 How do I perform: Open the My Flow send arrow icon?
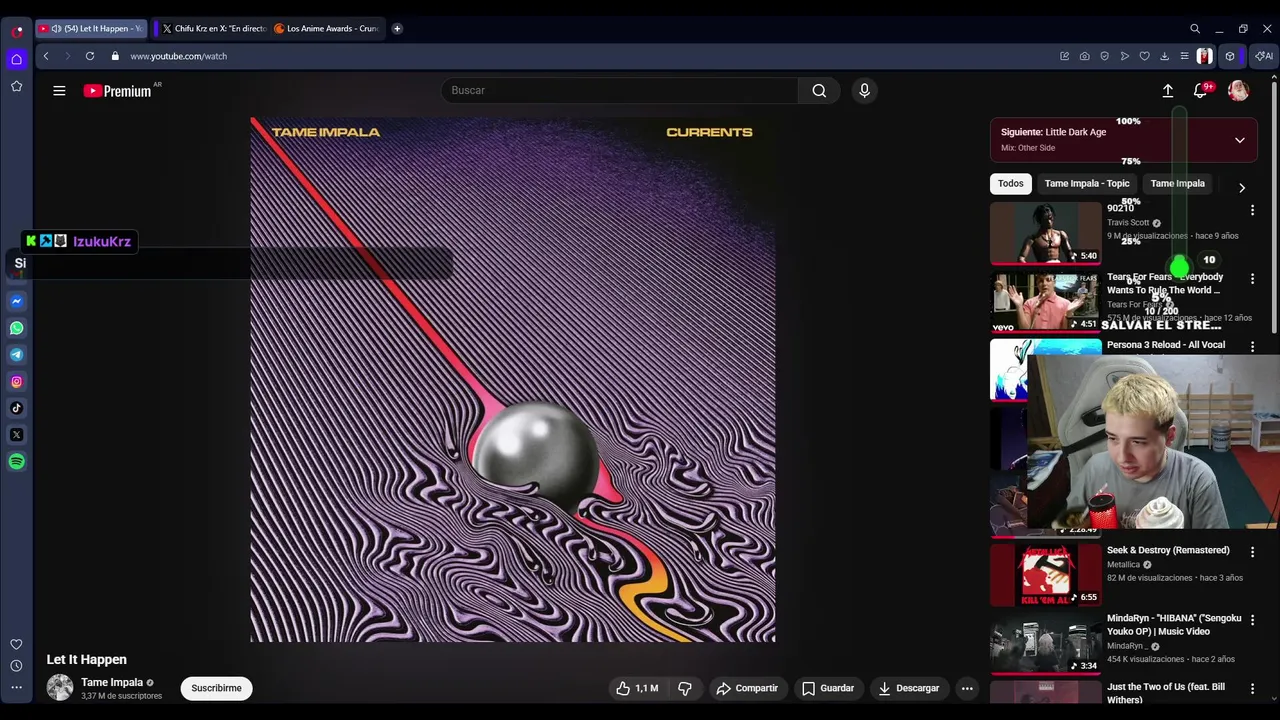coord(1125,56)
